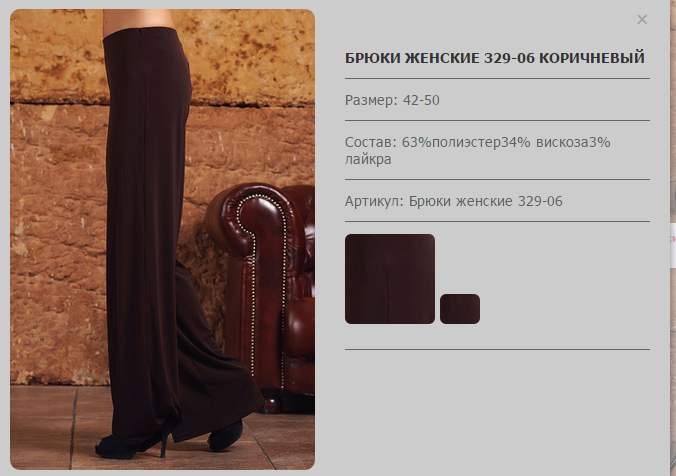This screenshot has height=476, width=676.
Task: Open the large brown fabric swatch image
Action: tap(390, 279)
